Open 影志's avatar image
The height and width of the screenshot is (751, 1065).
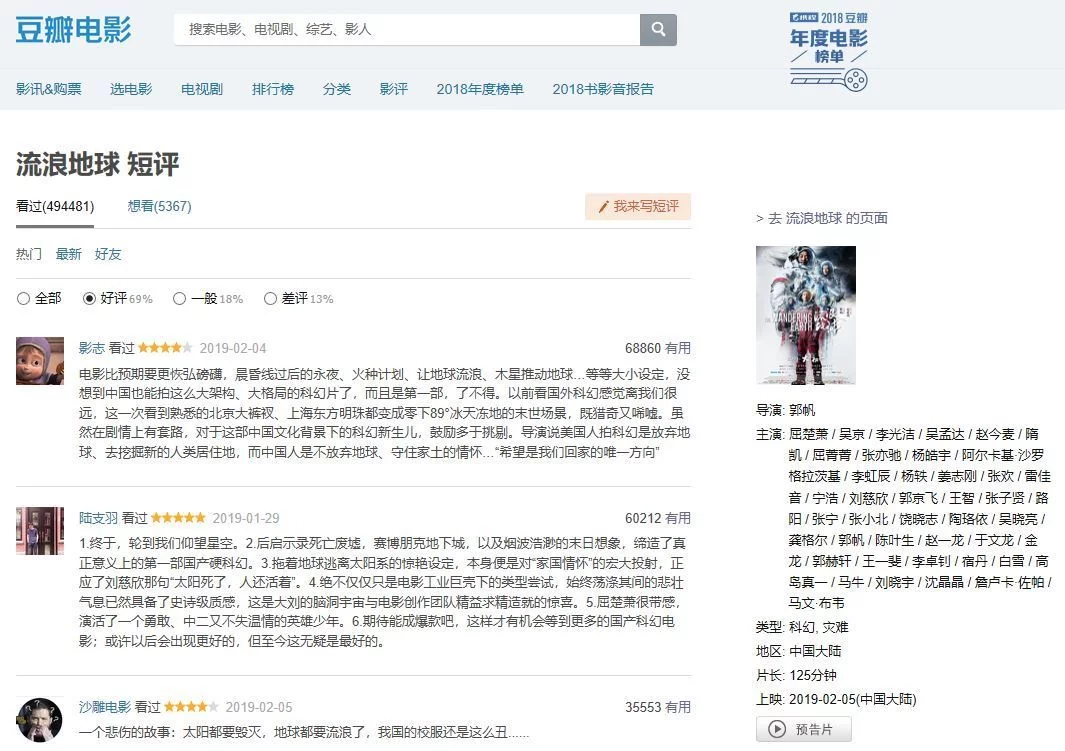40,361
